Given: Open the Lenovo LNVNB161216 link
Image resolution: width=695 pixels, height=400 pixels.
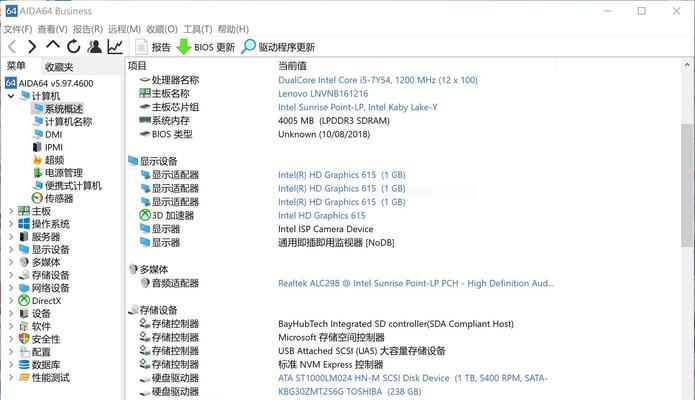Looking at the screenshot, I should click(x=323, y=94).
